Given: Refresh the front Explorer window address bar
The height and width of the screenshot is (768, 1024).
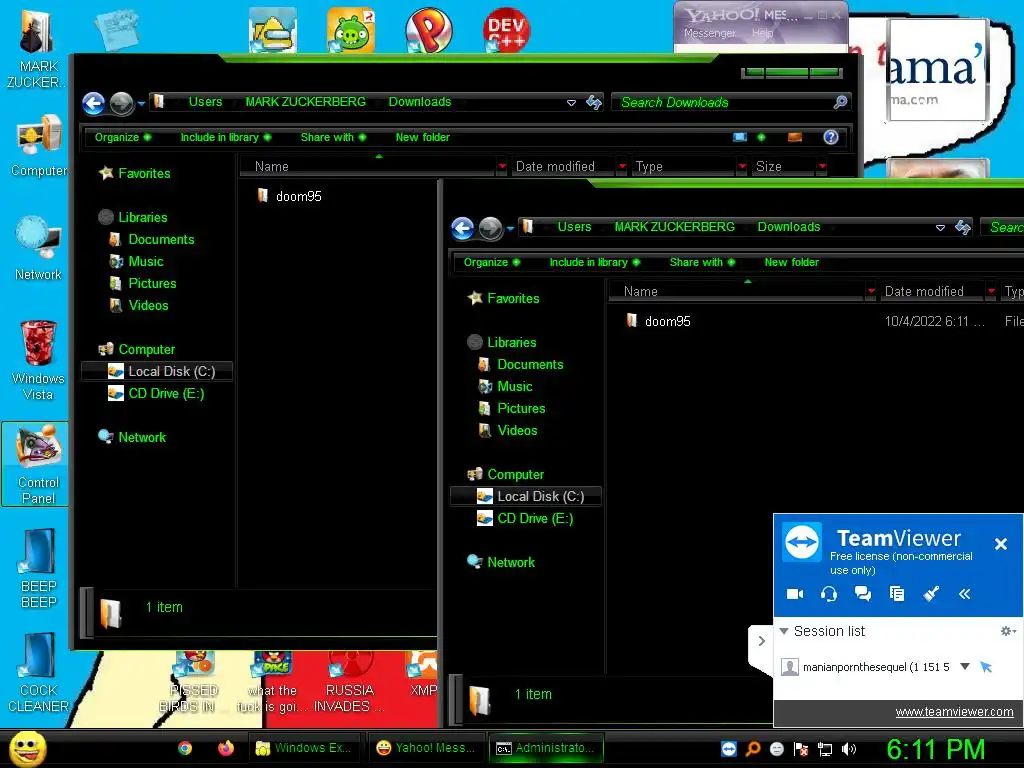Looking at the screenshot, I should coord(963,227).
